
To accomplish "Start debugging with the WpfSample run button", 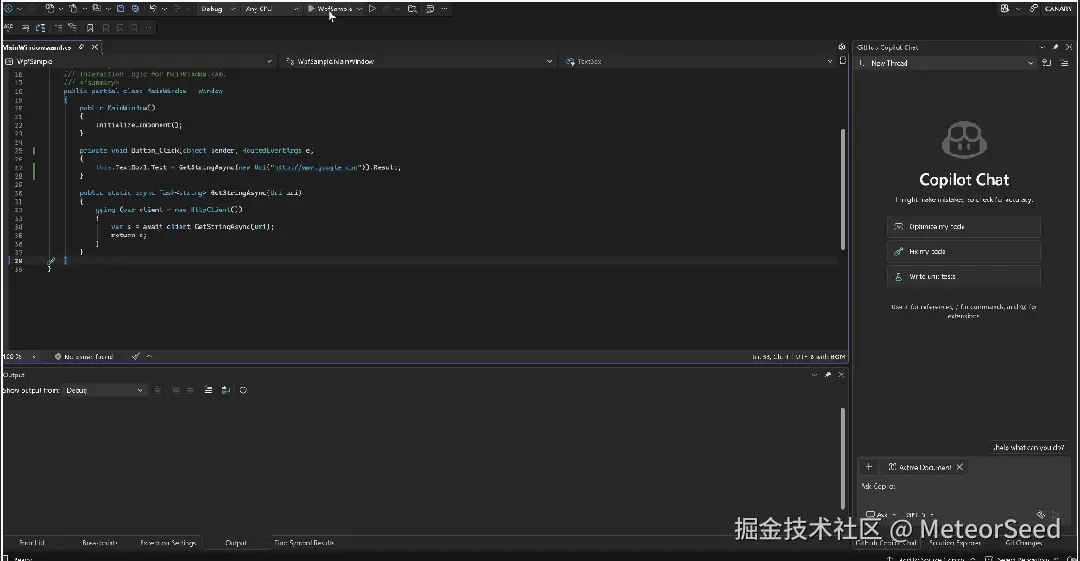I will 330,9.
